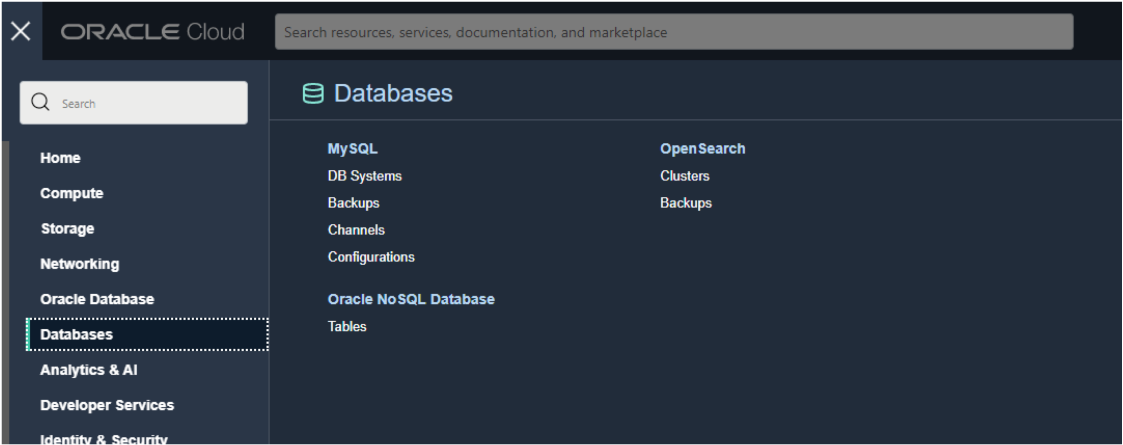This screenshot has height=445, width=1123.
Task: Click the OpenSearch section heading
Action: 703,149
